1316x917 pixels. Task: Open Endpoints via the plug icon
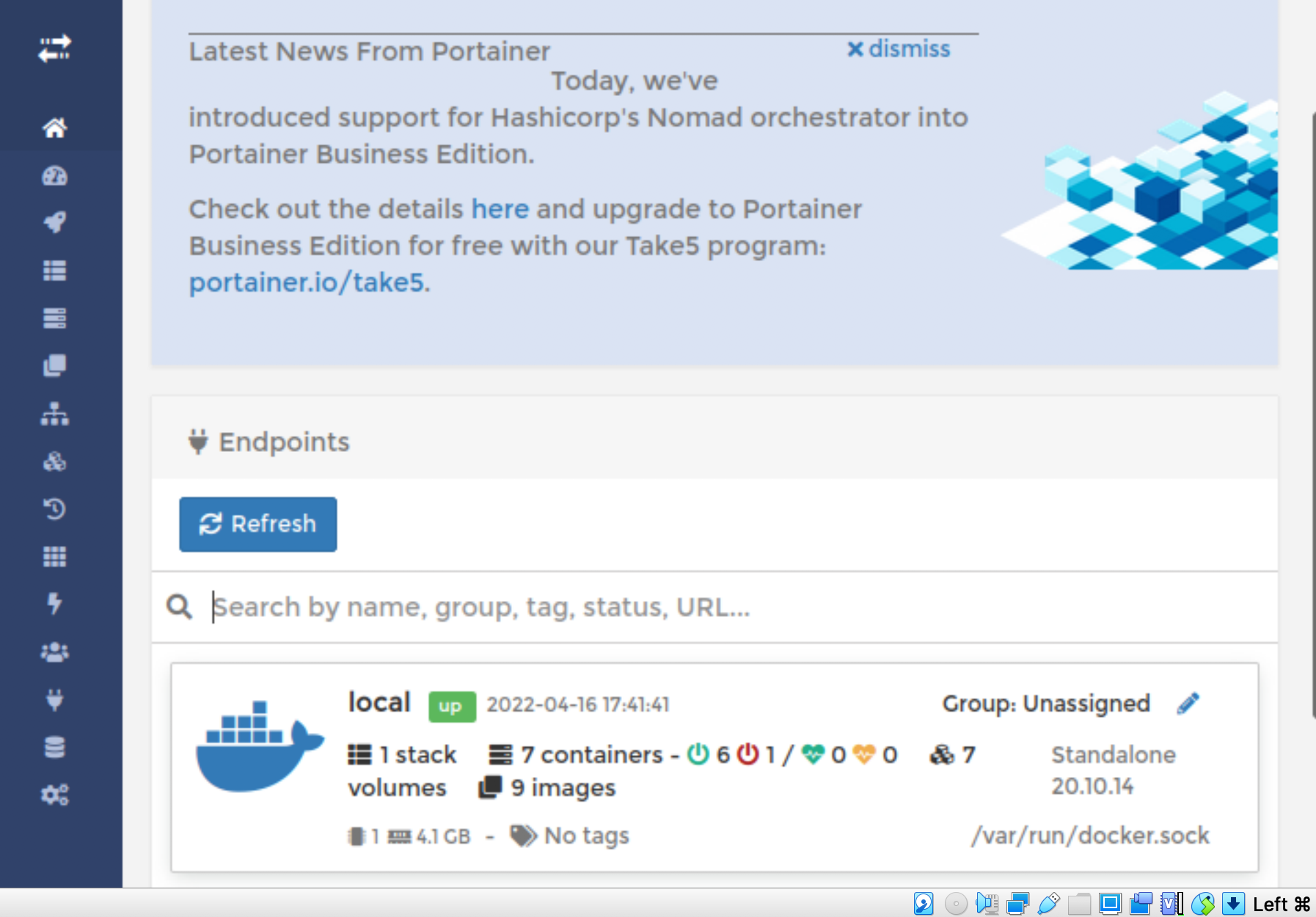tap(55, 698)
